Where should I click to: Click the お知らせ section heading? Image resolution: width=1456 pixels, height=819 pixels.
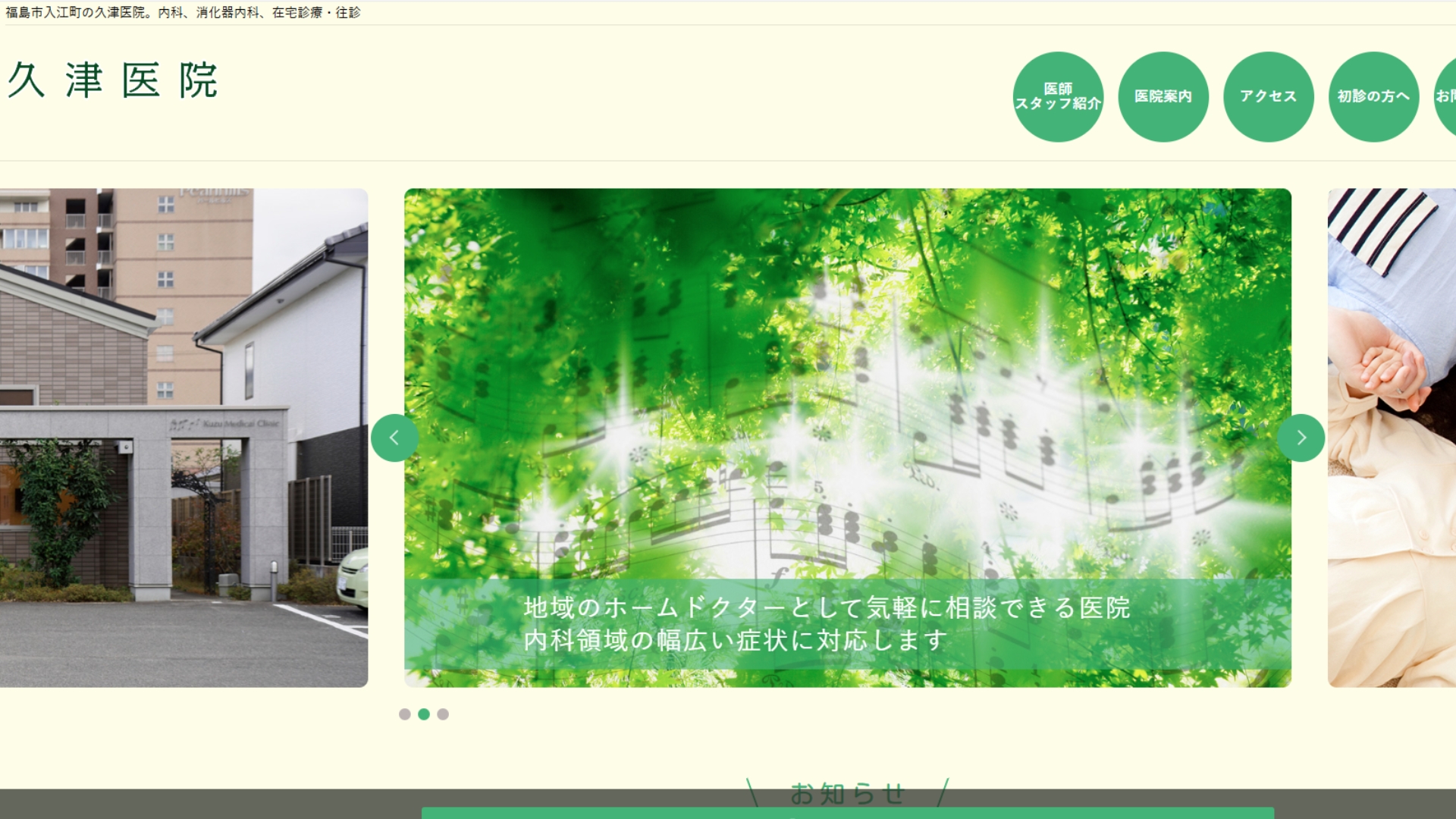847,793
